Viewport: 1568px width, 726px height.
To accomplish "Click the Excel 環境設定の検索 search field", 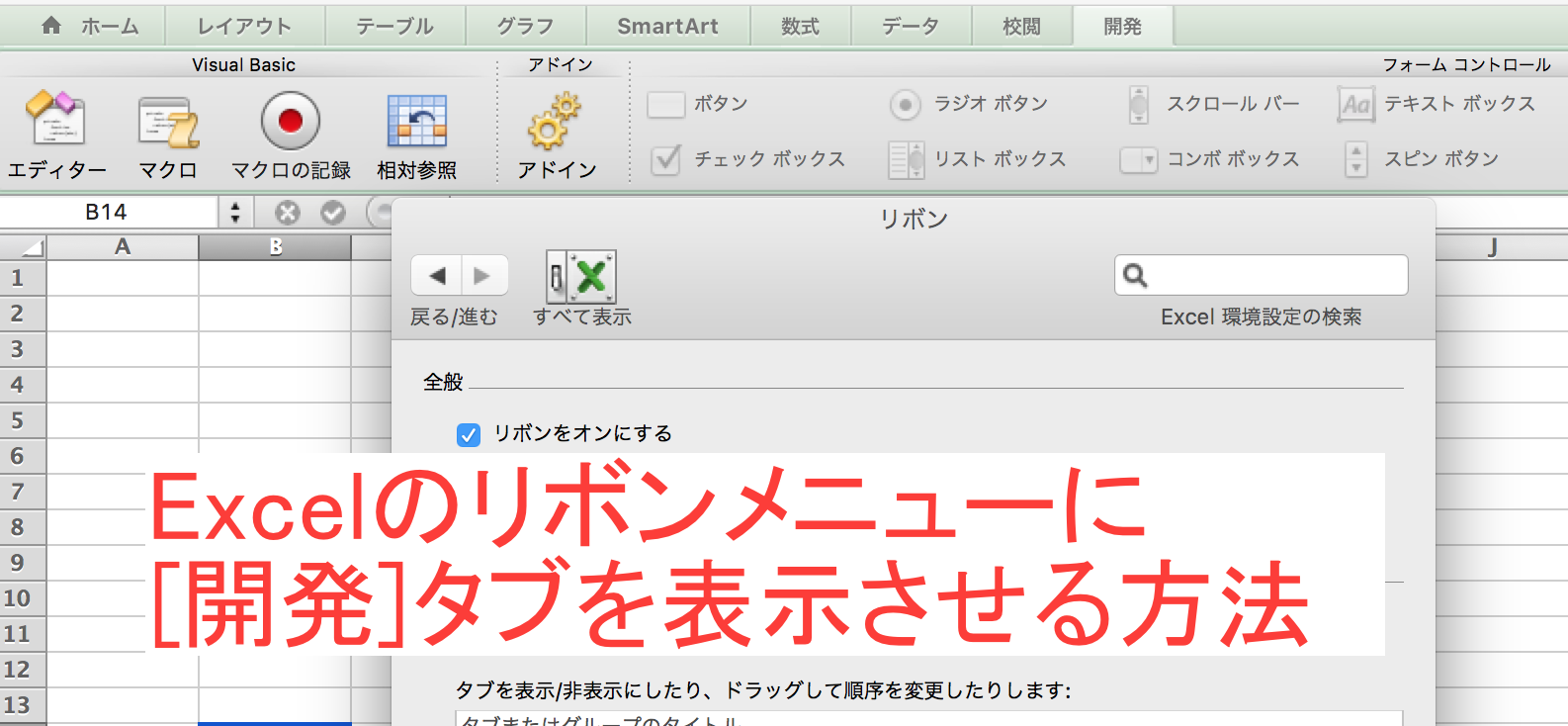I will pos(1262,275).
